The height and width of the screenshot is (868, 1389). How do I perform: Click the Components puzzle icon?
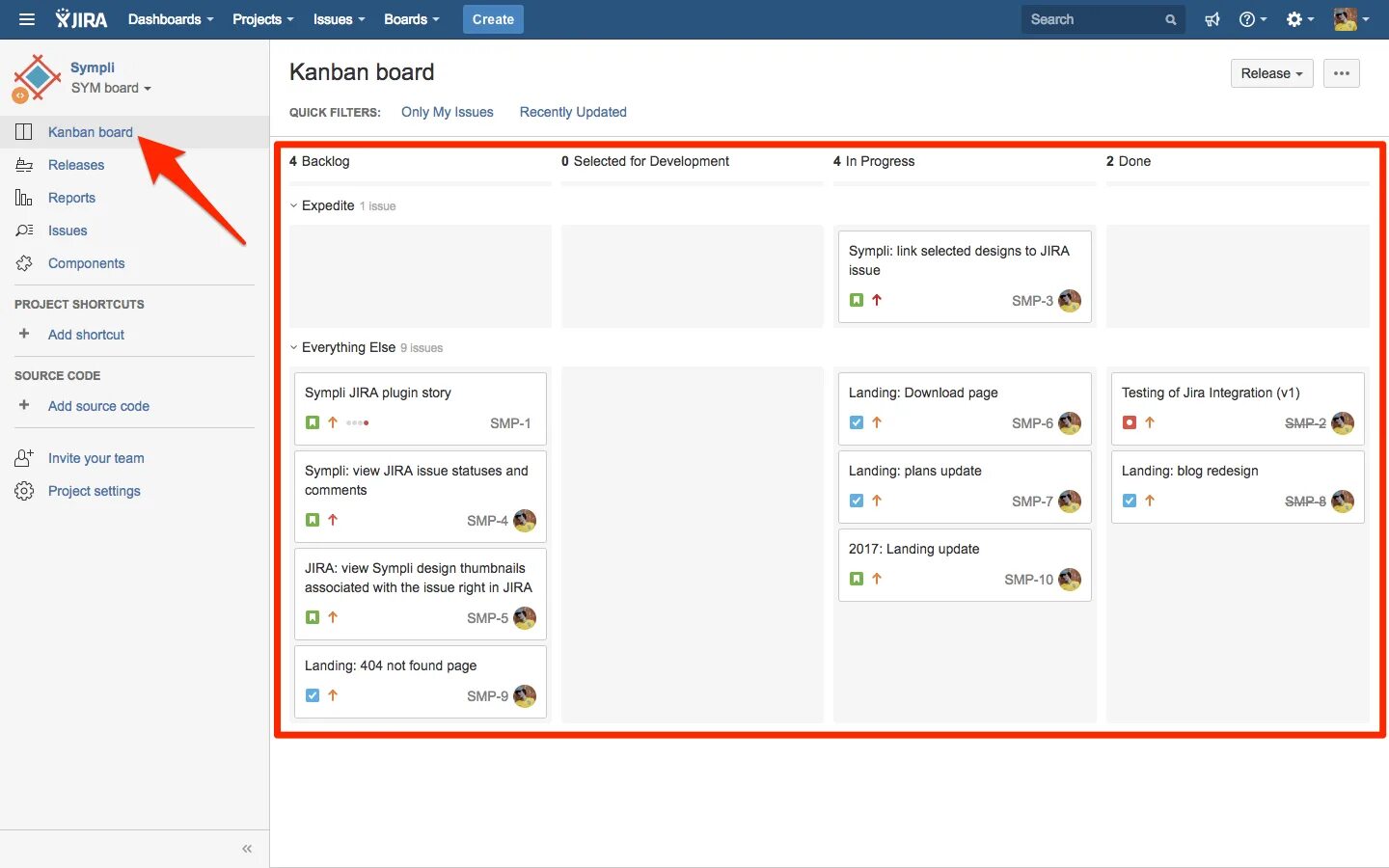tap(24, 263)
